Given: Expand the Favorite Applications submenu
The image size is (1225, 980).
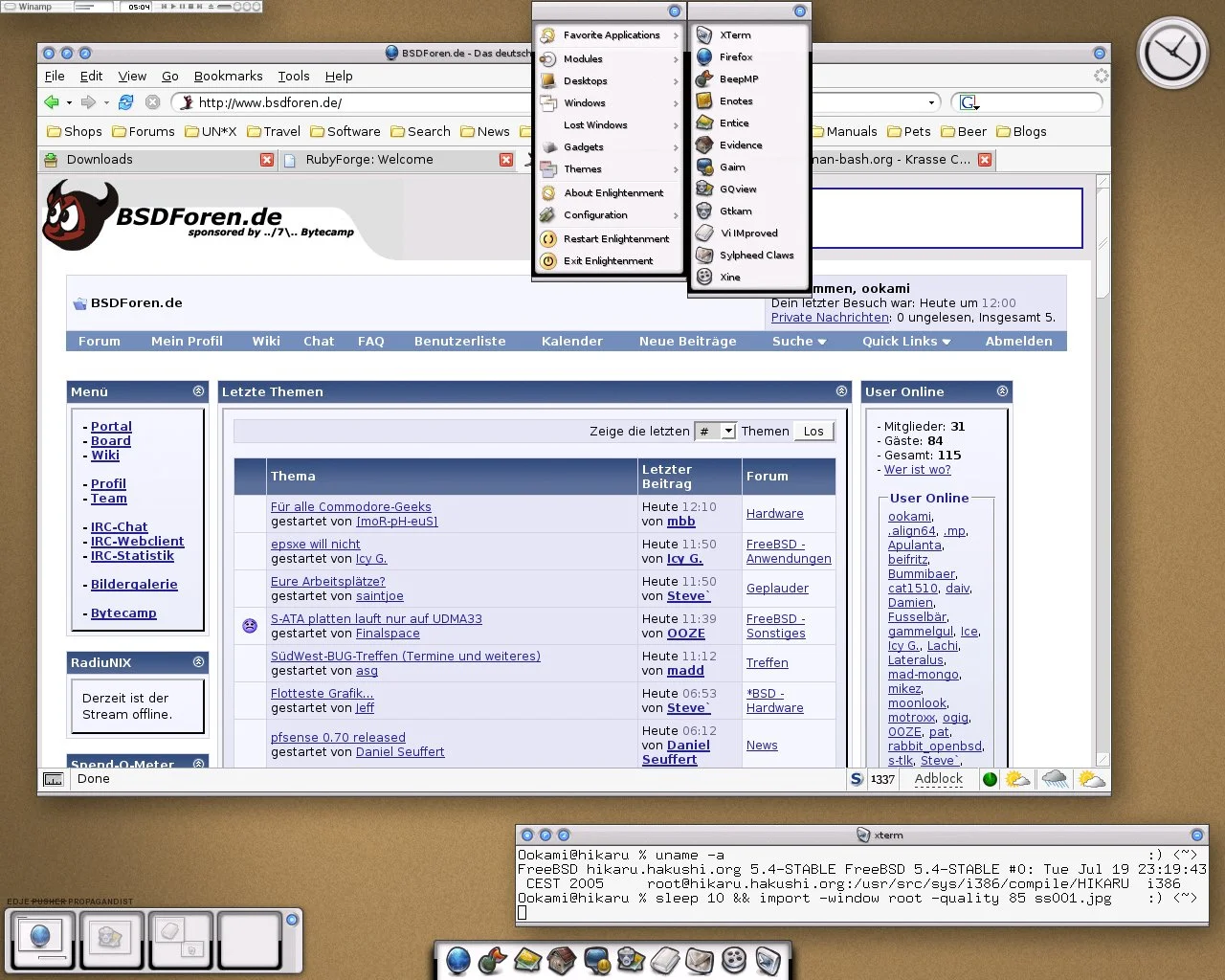Looking at the screenshot, I should [609, 35].
